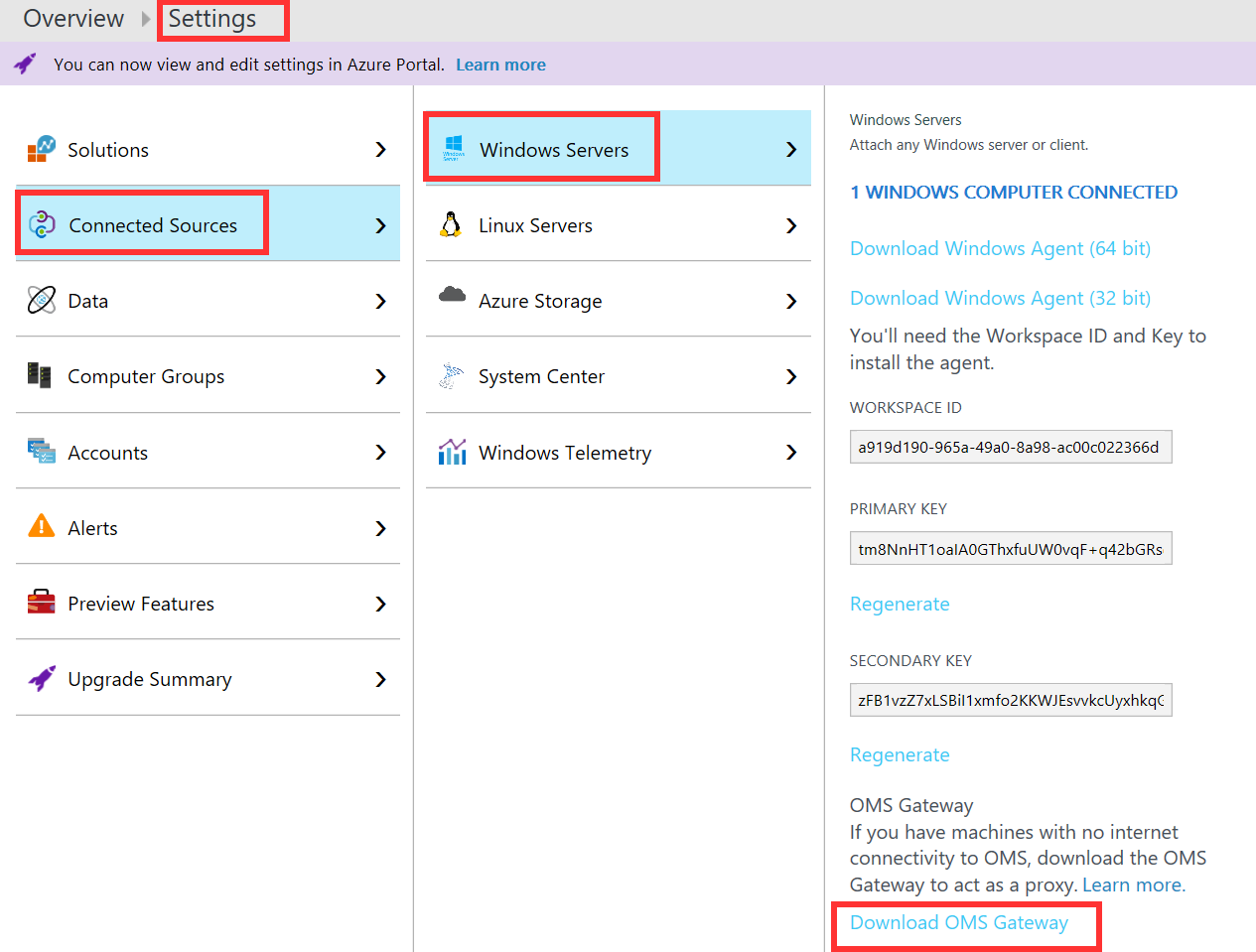Expand the Windows Telemetry chevron

[x=791, y=452]
